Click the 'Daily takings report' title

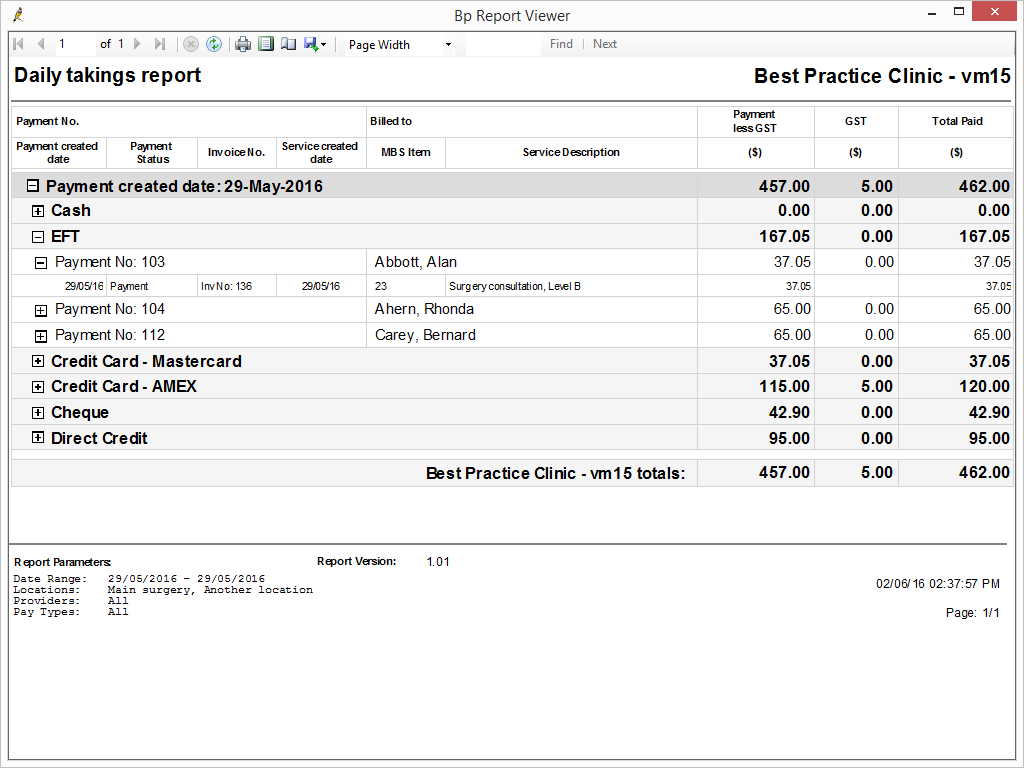pos(108,75)
